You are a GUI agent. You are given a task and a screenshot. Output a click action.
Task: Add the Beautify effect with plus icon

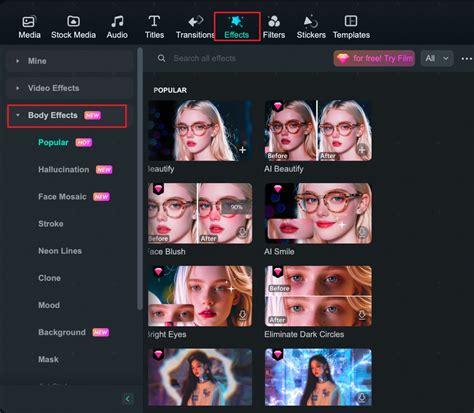[243, 150]
